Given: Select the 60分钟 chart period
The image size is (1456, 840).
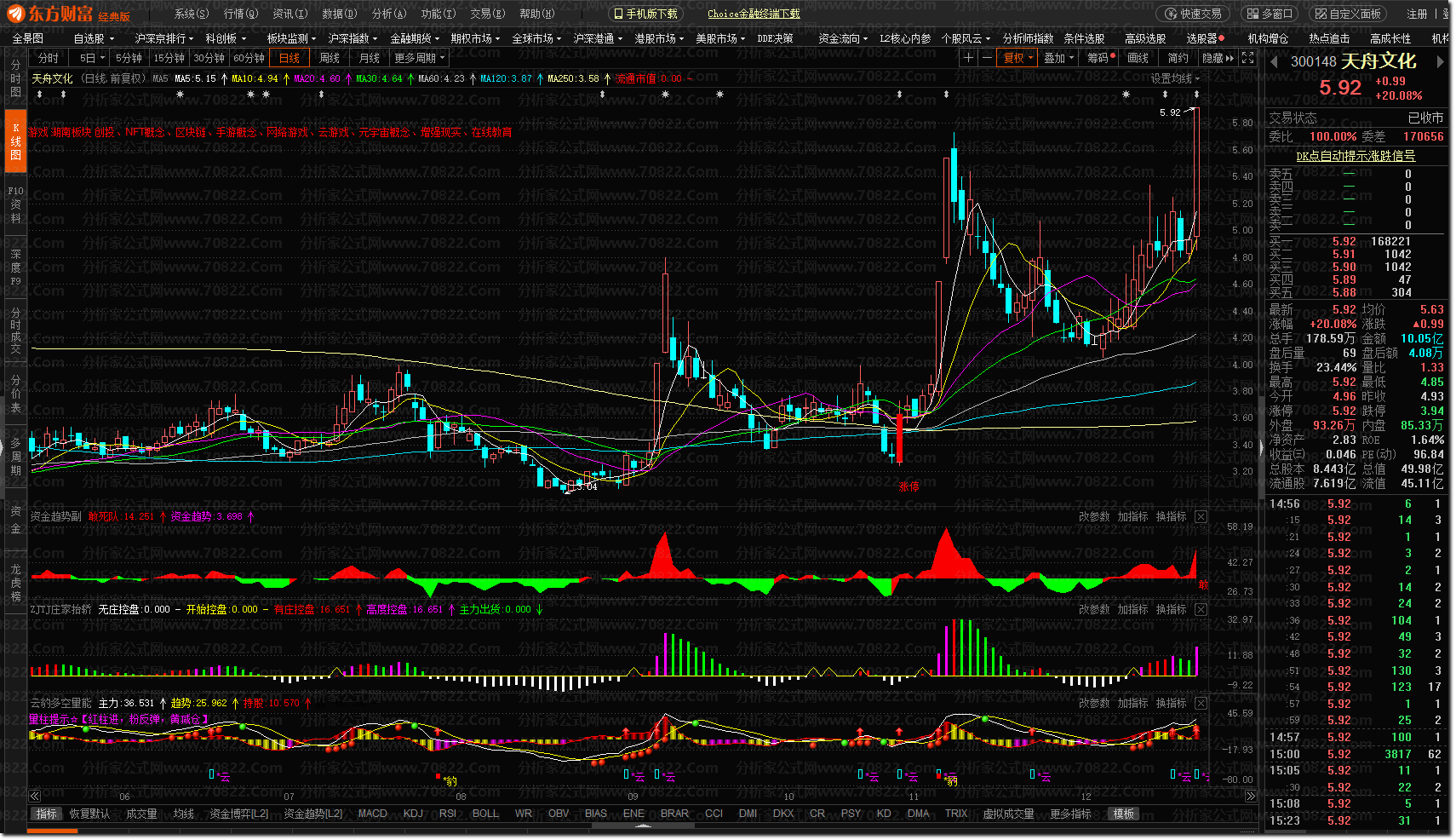Looking at the screenshot, I should [x=249, y=58].
